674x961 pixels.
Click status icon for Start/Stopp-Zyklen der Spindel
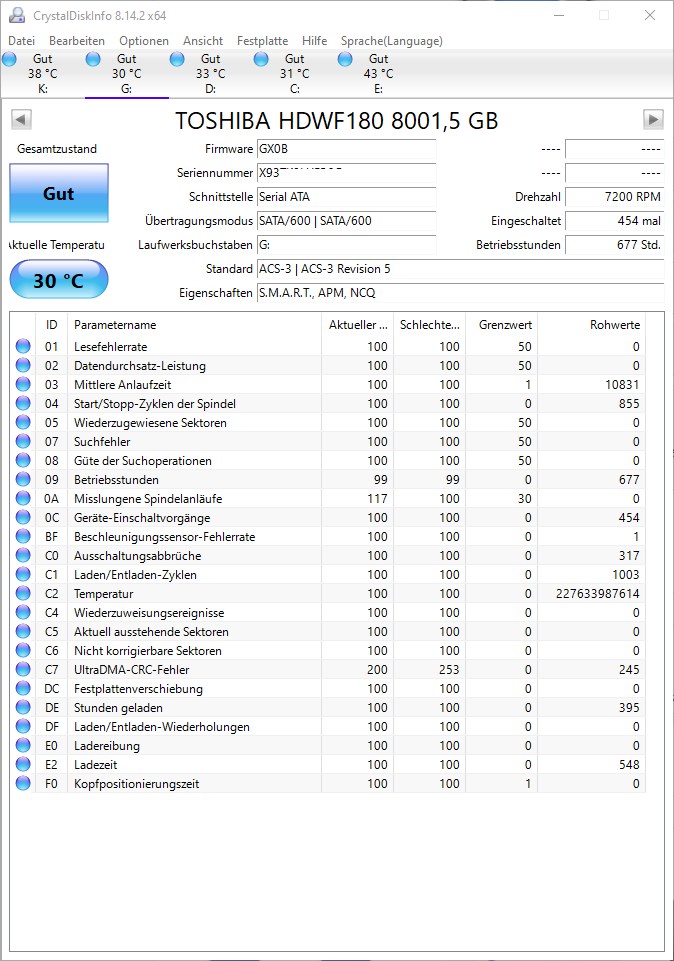pos(23,403)
